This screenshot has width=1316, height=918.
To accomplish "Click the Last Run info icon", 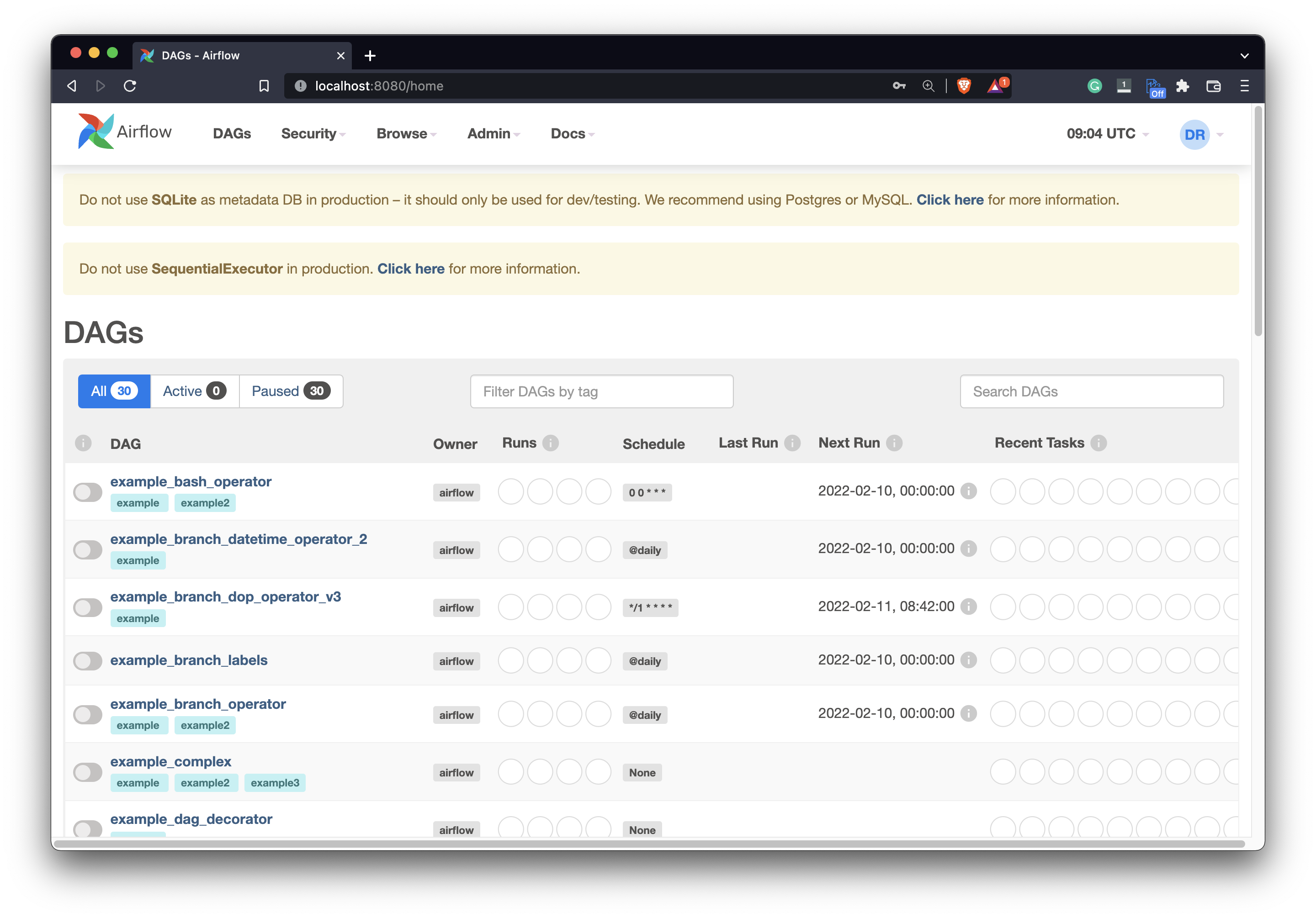I will [792, 443].
